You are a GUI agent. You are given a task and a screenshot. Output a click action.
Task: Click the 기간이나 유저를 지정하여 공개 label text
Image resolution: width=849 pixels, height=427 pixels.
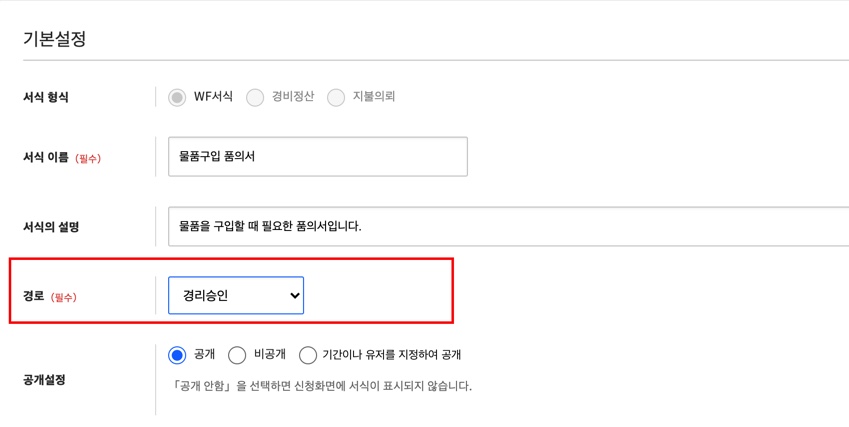(x=391, y=355)
